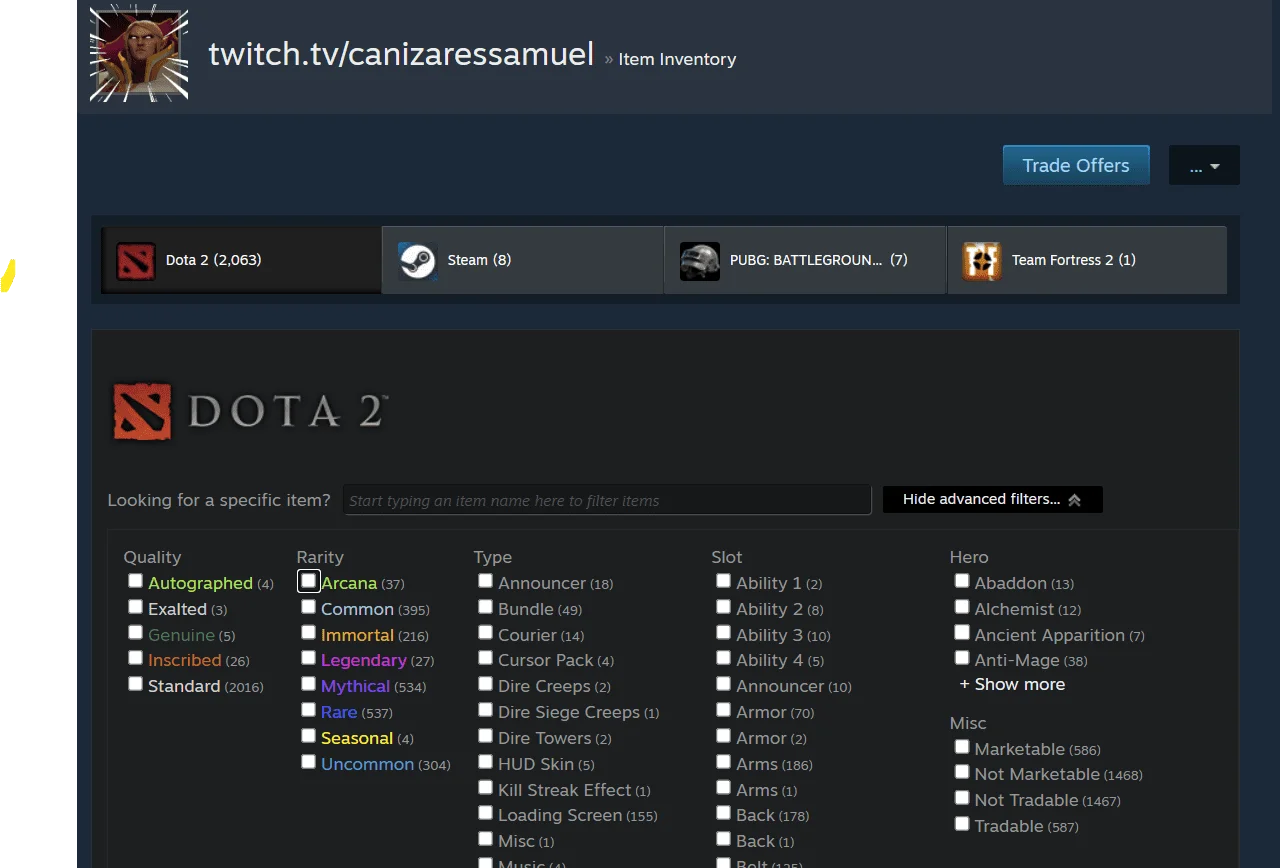Tick the Alchemist hero checkbox
The height and width of the screenshot is (868, 1280).
[961, 607]
